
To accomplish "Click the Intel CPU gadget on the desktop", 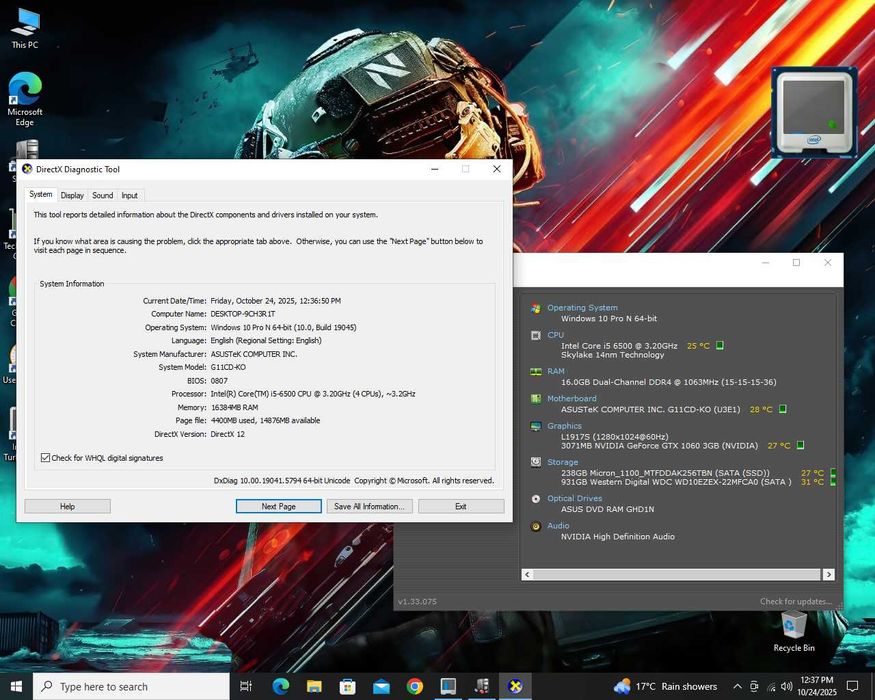I will [814, 113].
